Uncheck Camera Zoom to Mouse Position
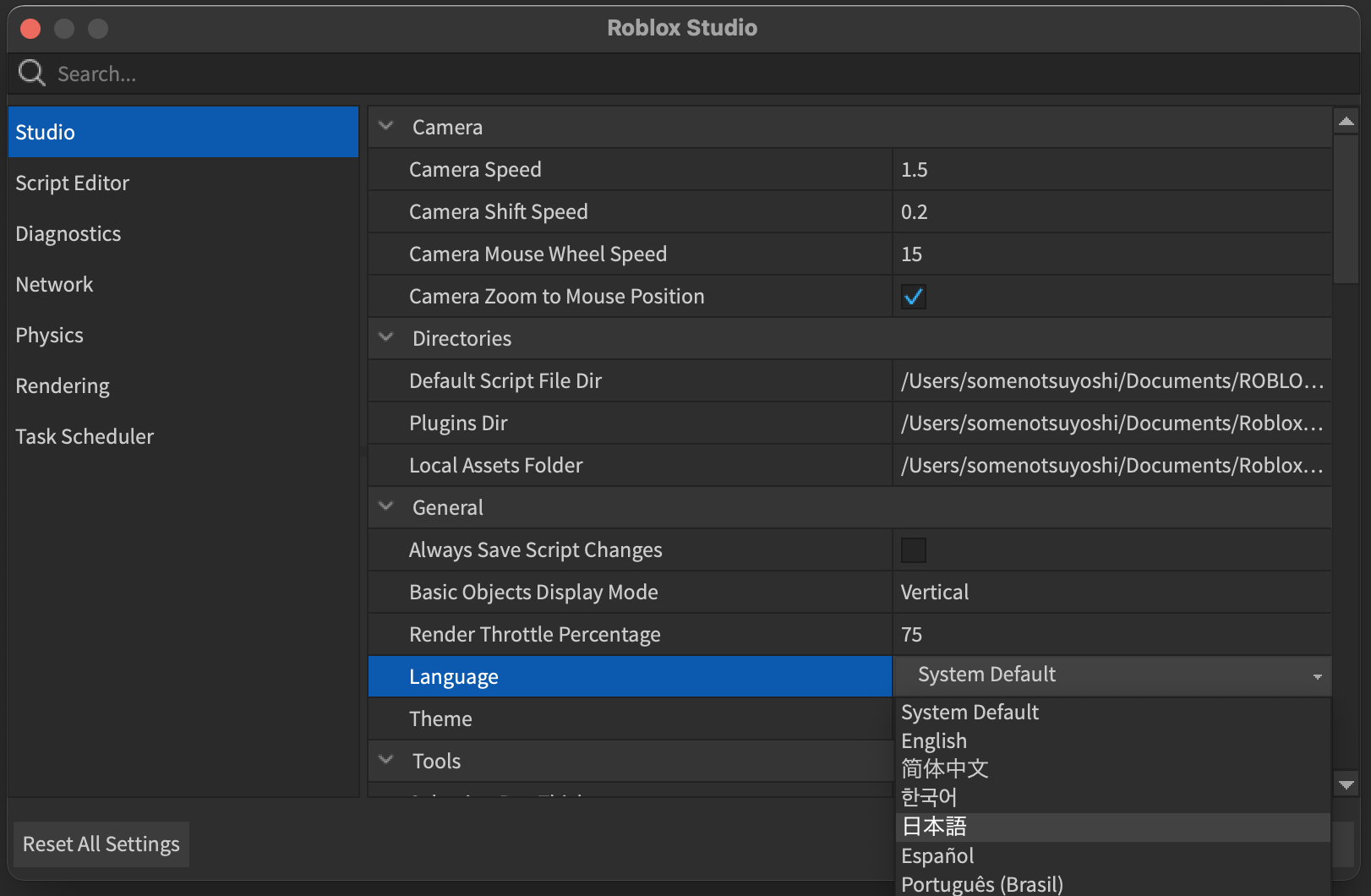This screenshot has width=1371, height=896. 914,297
